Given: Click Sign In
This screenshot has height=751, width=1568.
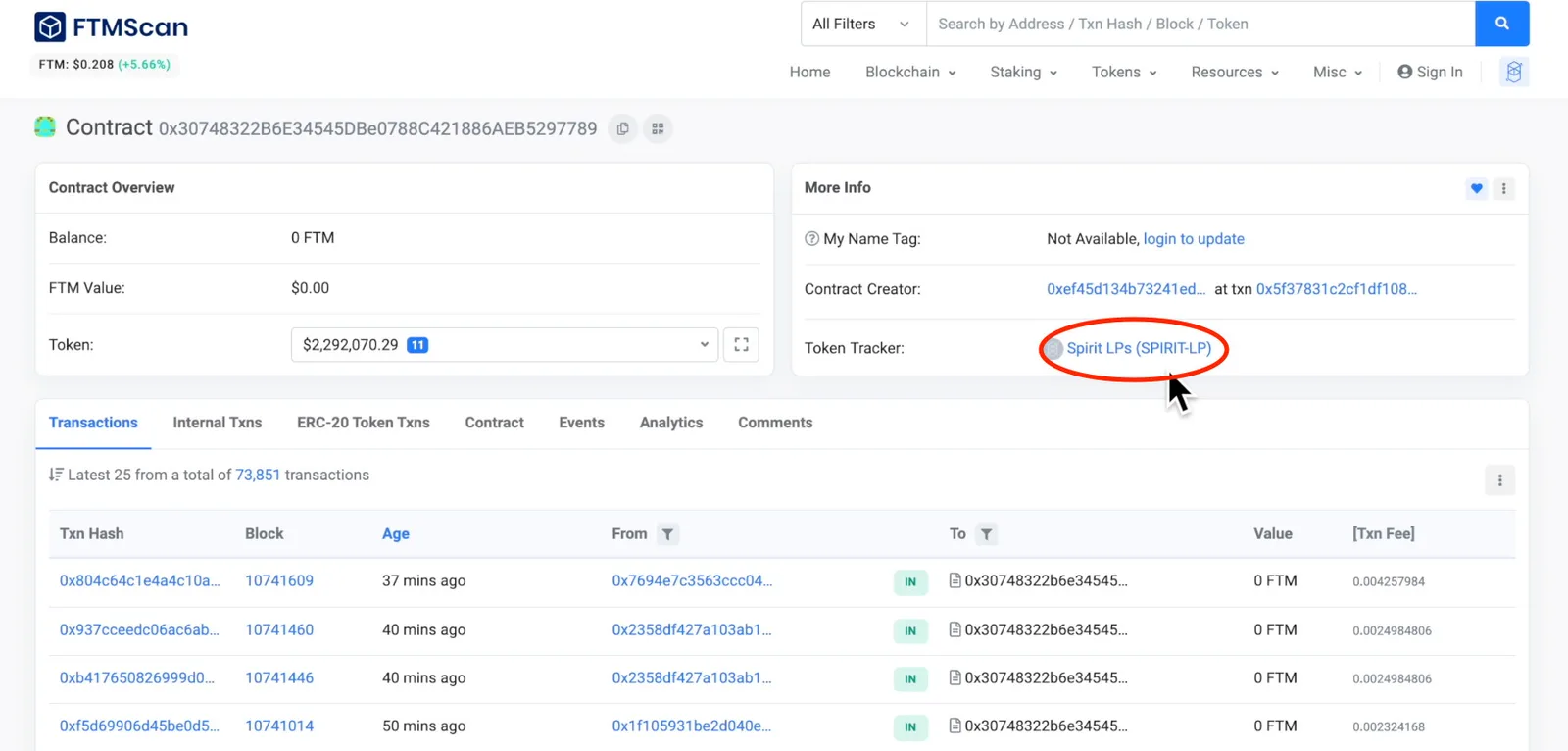Looking at the screenshot, I should click(x=1430, y=72).
